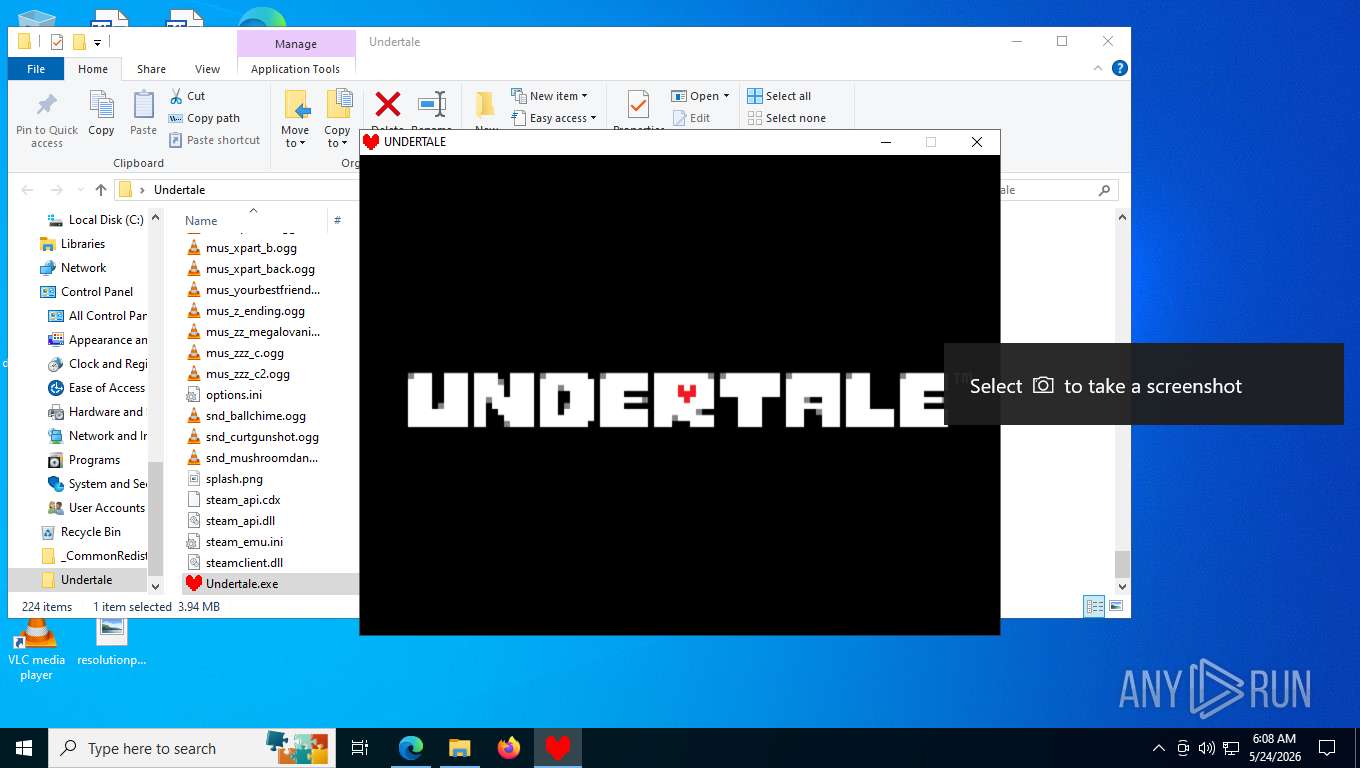Expand the New item dropdown
1360x768 pixels.
point(549,96)
